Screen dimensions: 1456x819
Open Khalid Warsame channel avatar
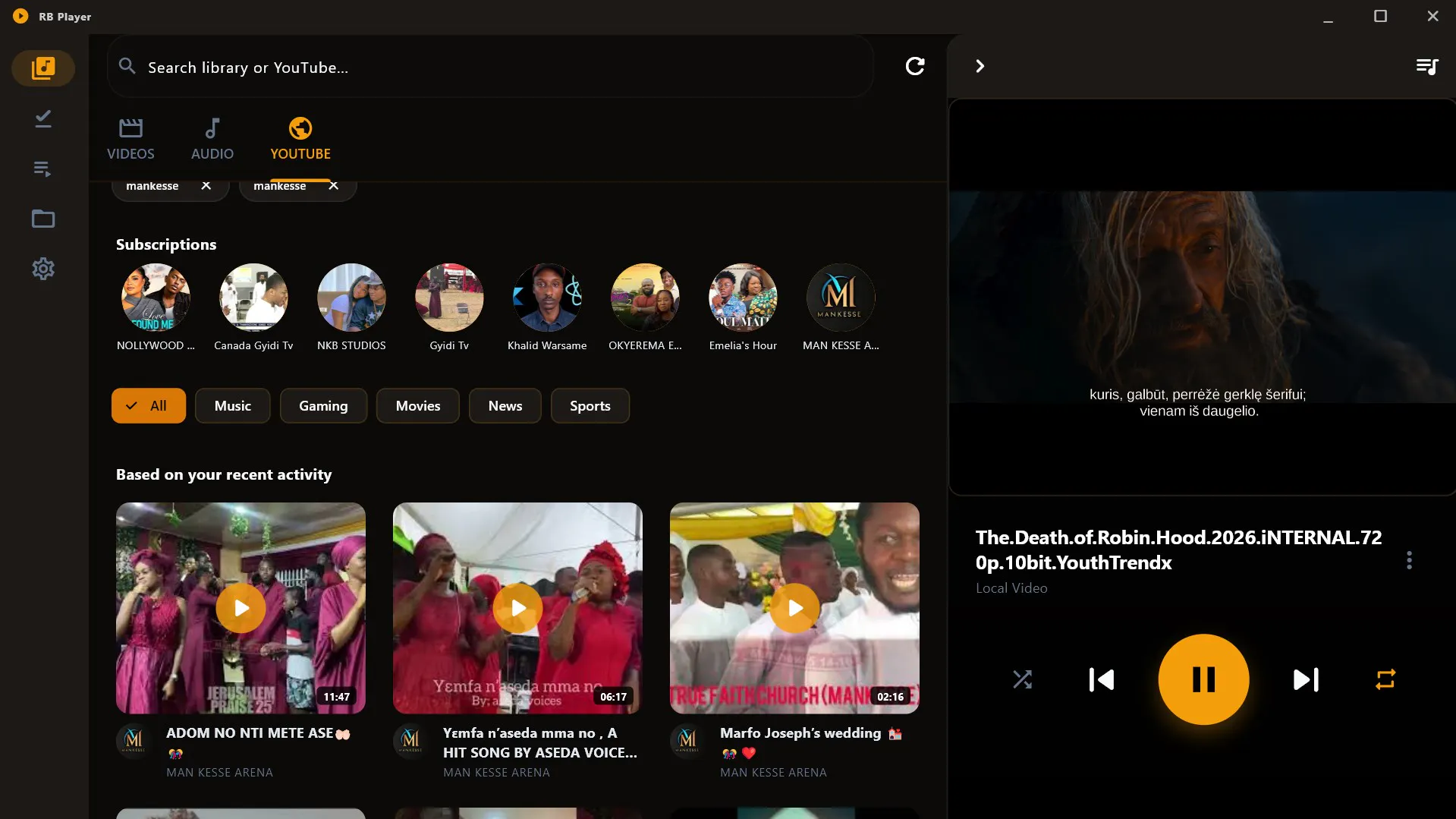[547, 298]
